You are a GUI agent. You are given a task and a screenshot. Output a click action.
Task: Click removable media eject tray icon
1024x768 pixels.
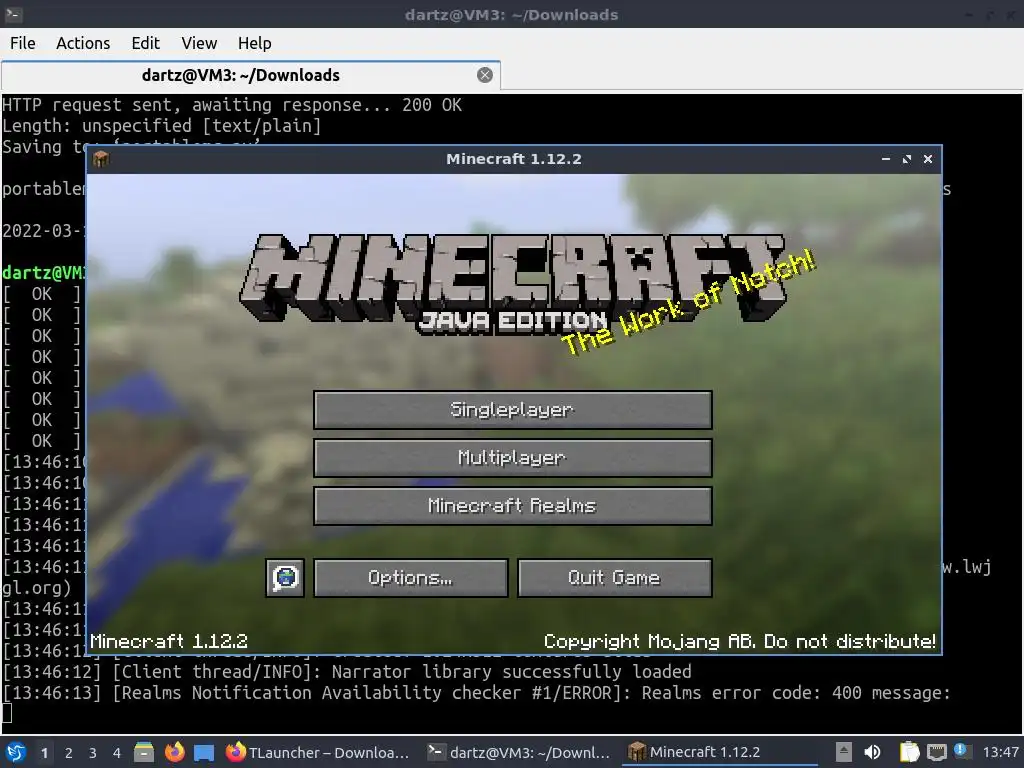(844, 752)
